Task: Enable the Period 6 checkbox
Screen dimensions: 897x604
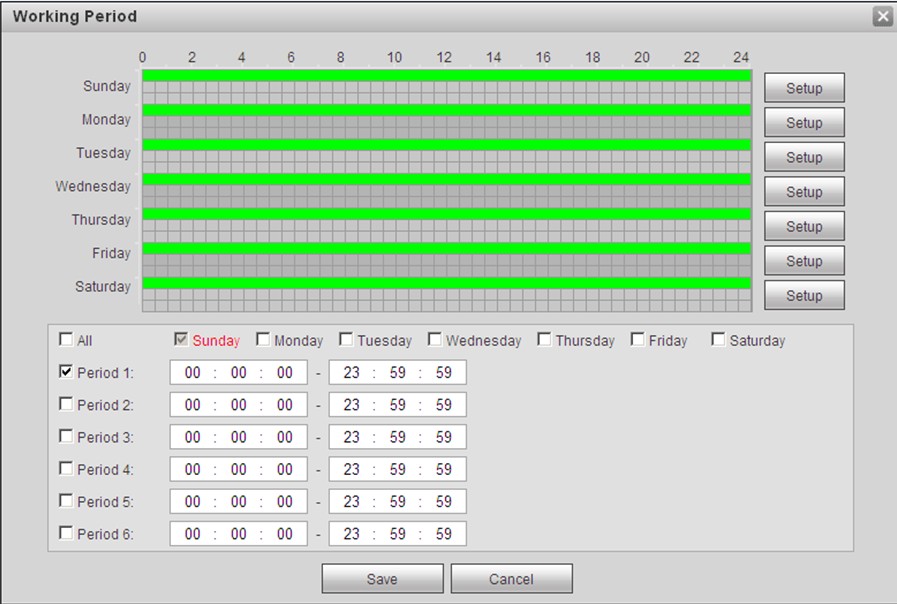Action: (66, 533)
